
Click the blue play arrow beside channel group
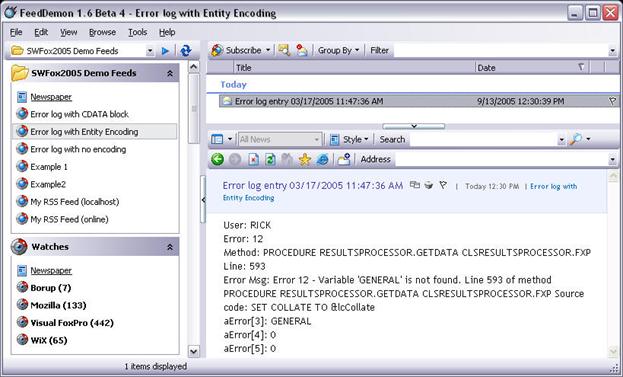tap(165, 51)
